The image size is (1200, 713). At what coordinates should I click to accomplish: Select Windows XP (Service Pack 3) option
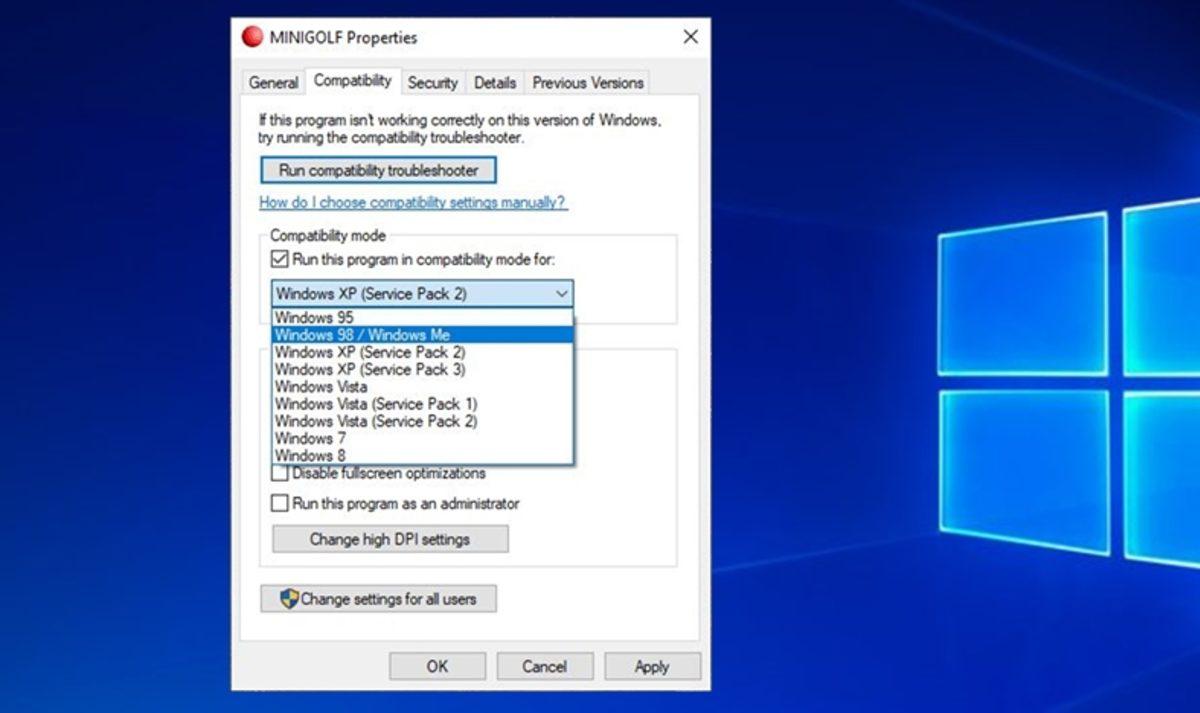[x=370, y=369]
